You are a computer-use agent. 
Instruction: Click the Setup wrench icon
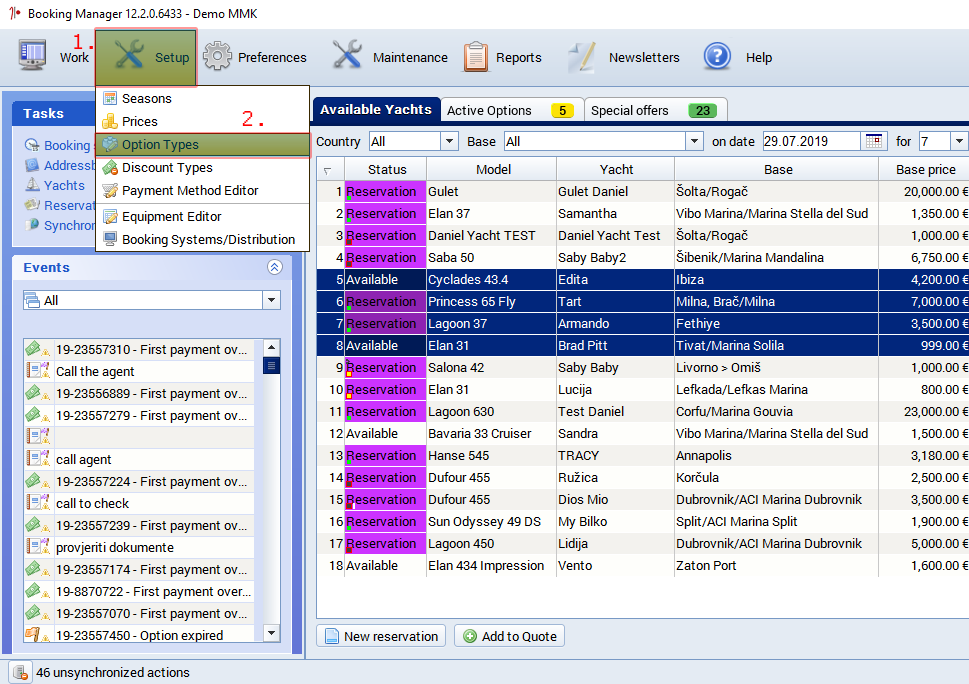pos(129,54)
